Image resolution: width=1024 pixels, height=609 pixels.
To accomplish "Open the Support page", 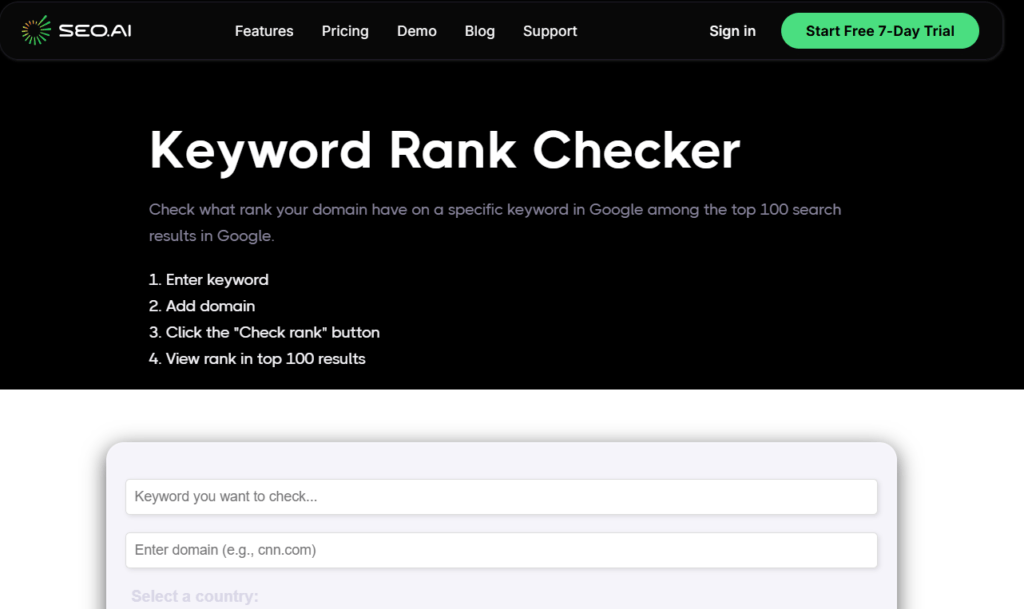I will (549, 31).
